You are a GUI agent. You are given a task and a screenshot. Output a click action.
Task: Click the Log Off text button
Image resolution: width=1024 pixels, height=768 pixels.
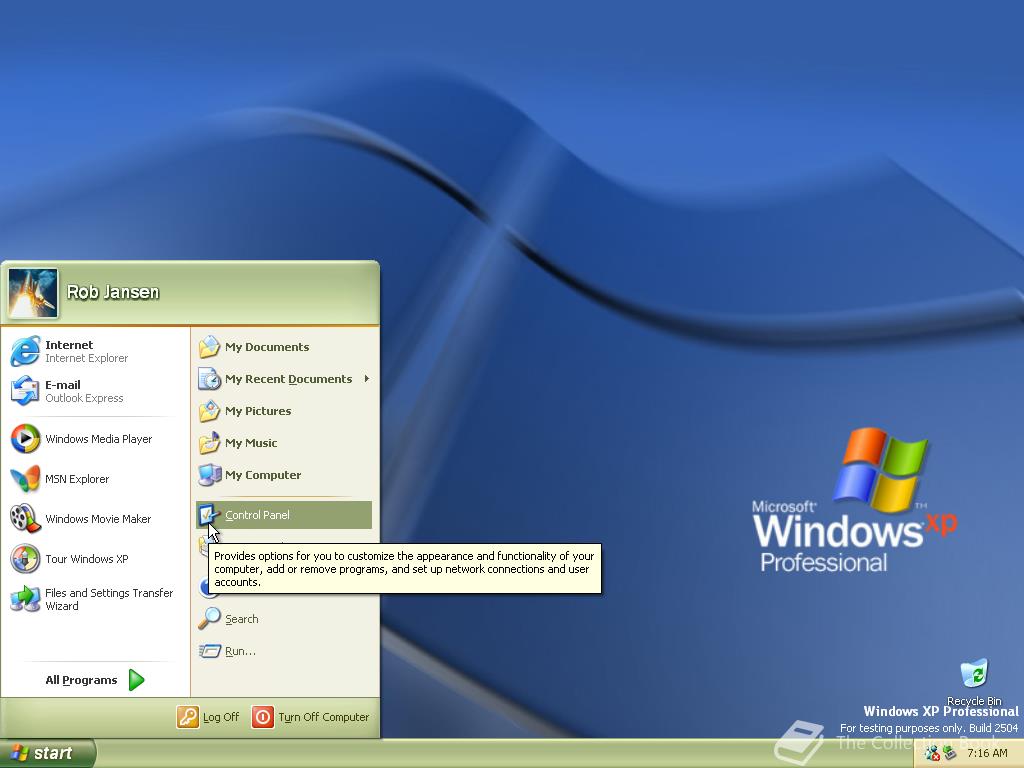[x=221, y=717]
